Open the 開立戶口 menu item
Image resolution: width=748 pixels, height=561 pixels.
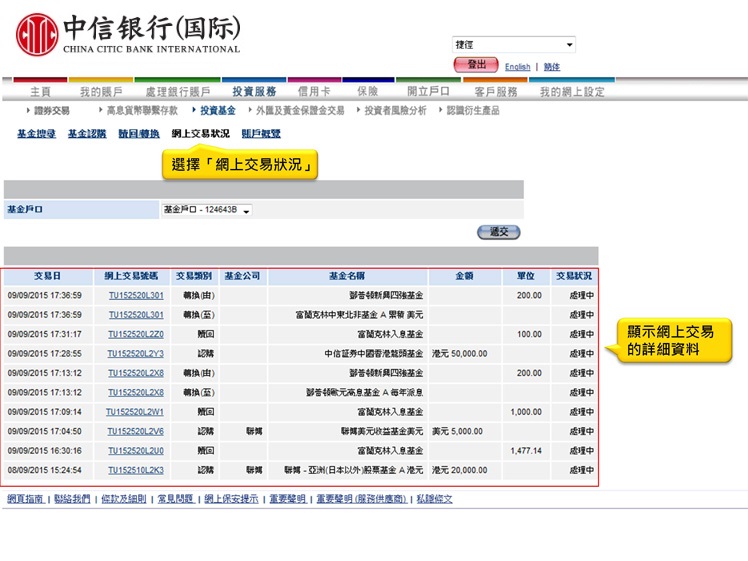(428, 91)
